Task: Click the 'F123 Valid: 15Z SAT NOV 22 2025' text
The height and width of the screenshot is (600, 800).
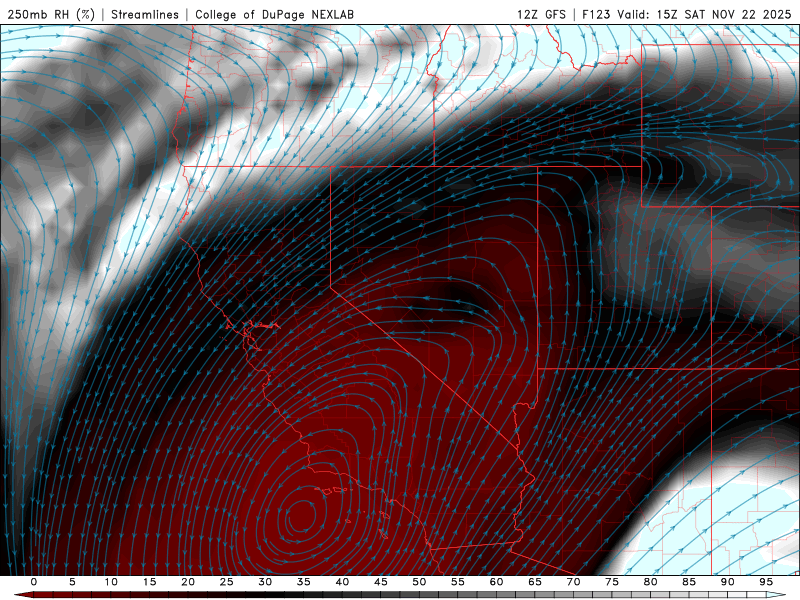Action: tap(686, 14)
